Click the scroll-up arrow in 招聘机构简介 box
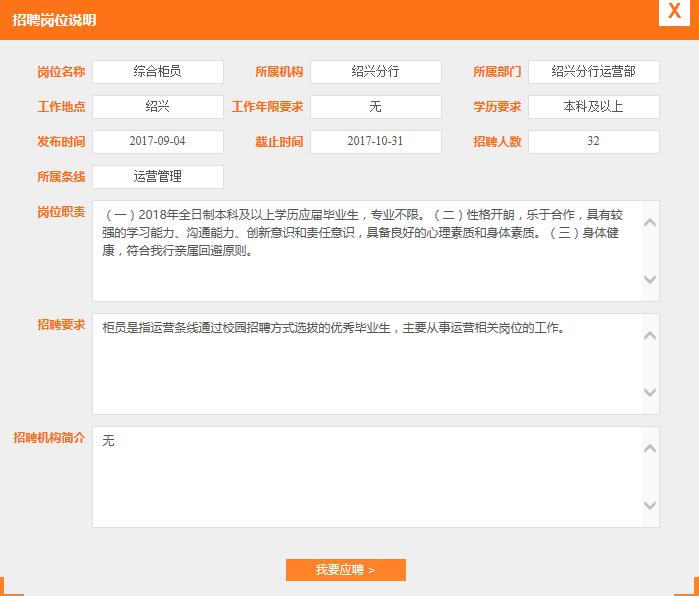The image size is (699, 596). point(649,448)
